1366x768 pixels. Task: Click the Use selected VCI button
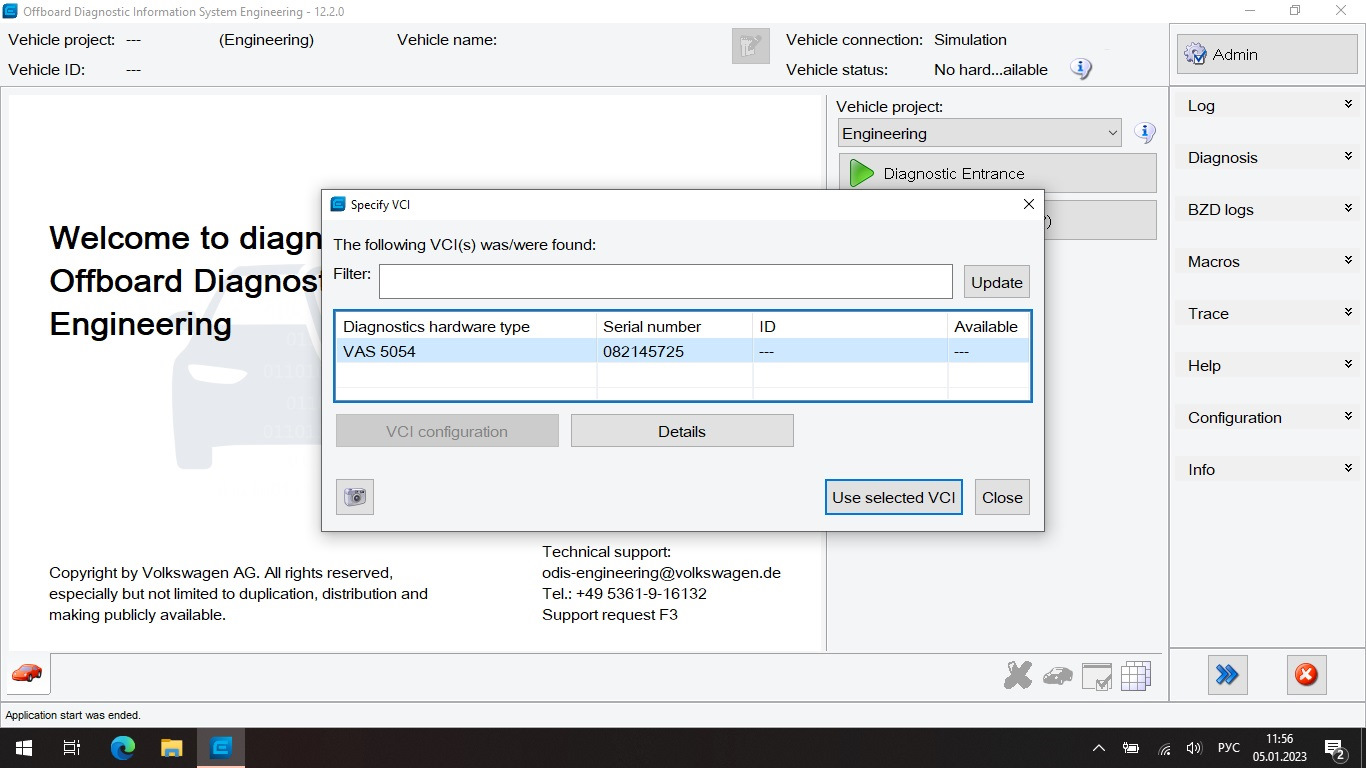tap(894, 497)
